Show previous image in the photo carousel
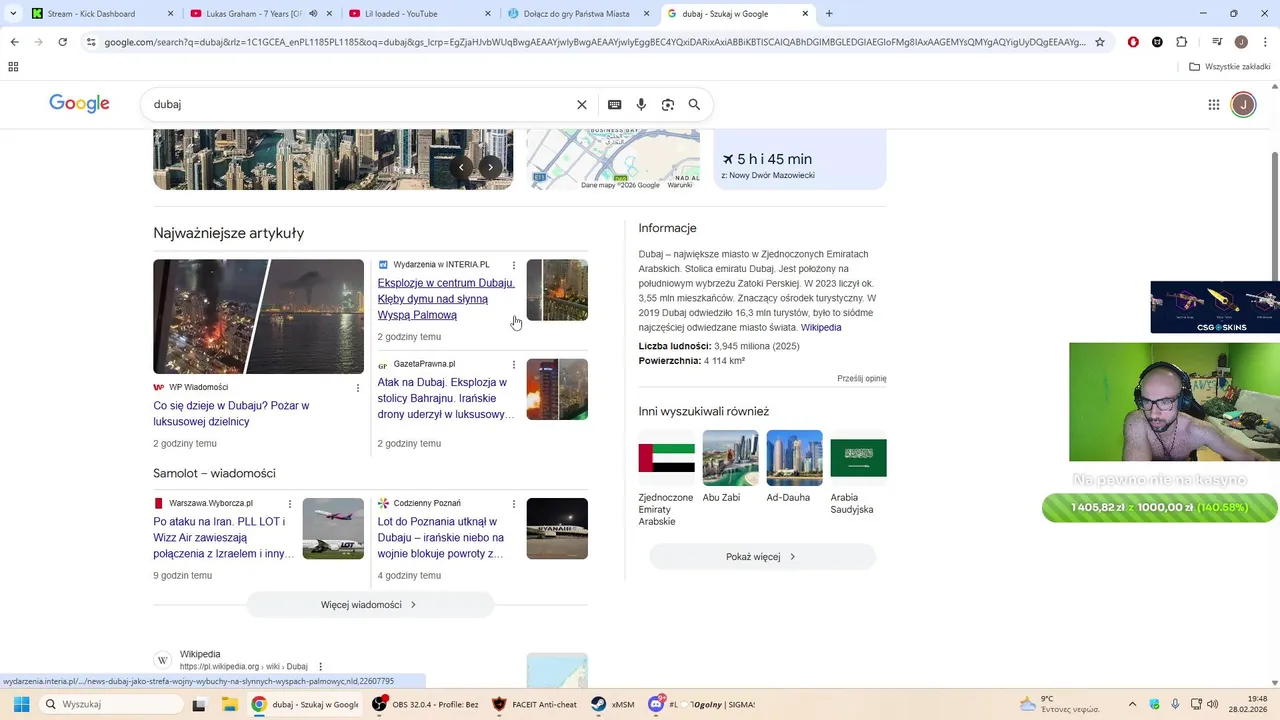The image size is (1280, 720). tap(460, 167)
